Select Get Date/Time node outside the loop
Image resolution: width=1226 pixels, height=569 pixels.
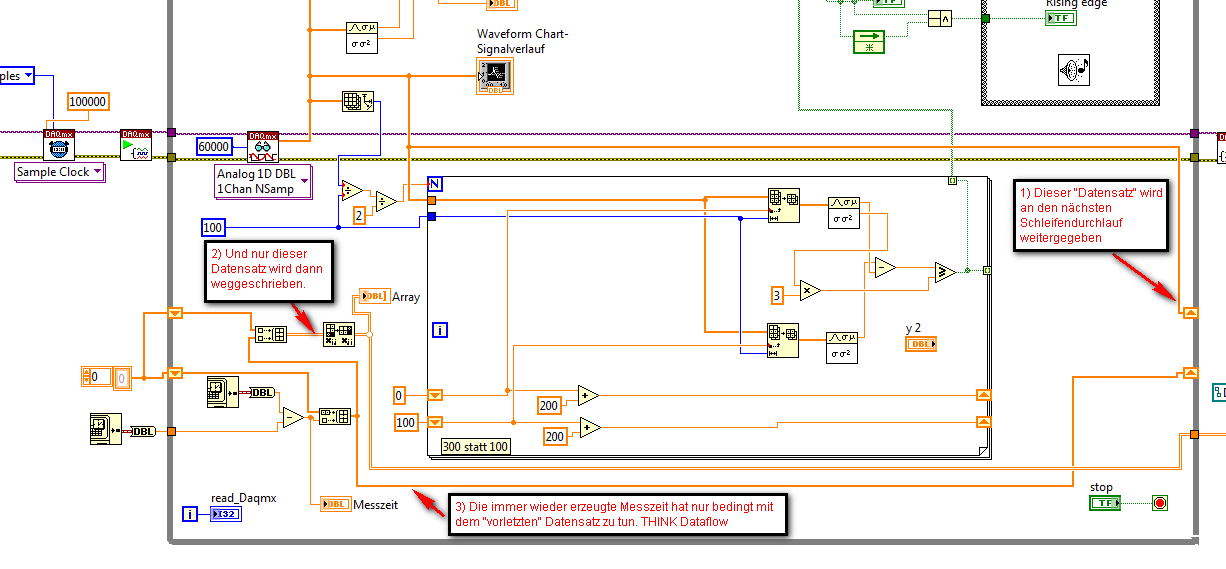[105, 427]
